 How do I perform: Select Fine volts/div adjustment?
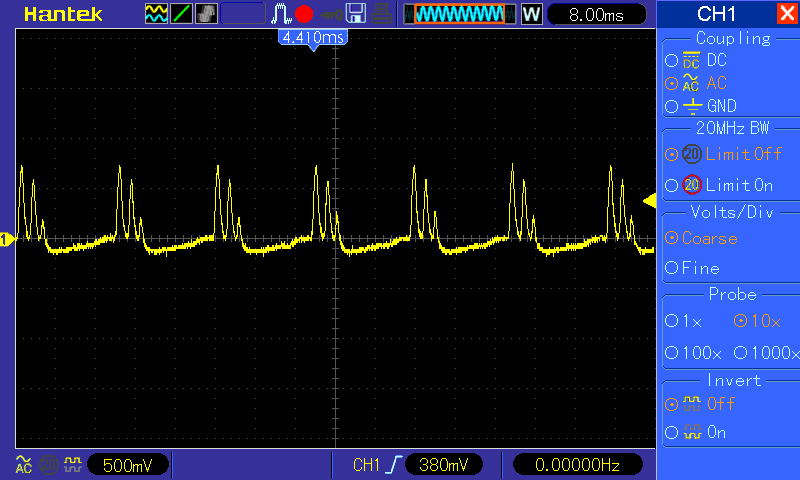pyautogui.click(x=692, y=268)
